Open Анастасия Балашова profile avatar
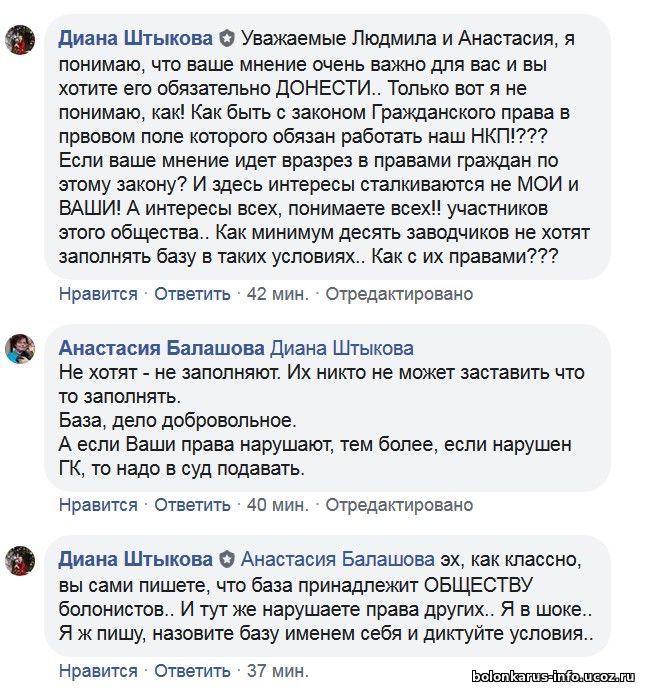645x692 pixels. coord(20,349)
